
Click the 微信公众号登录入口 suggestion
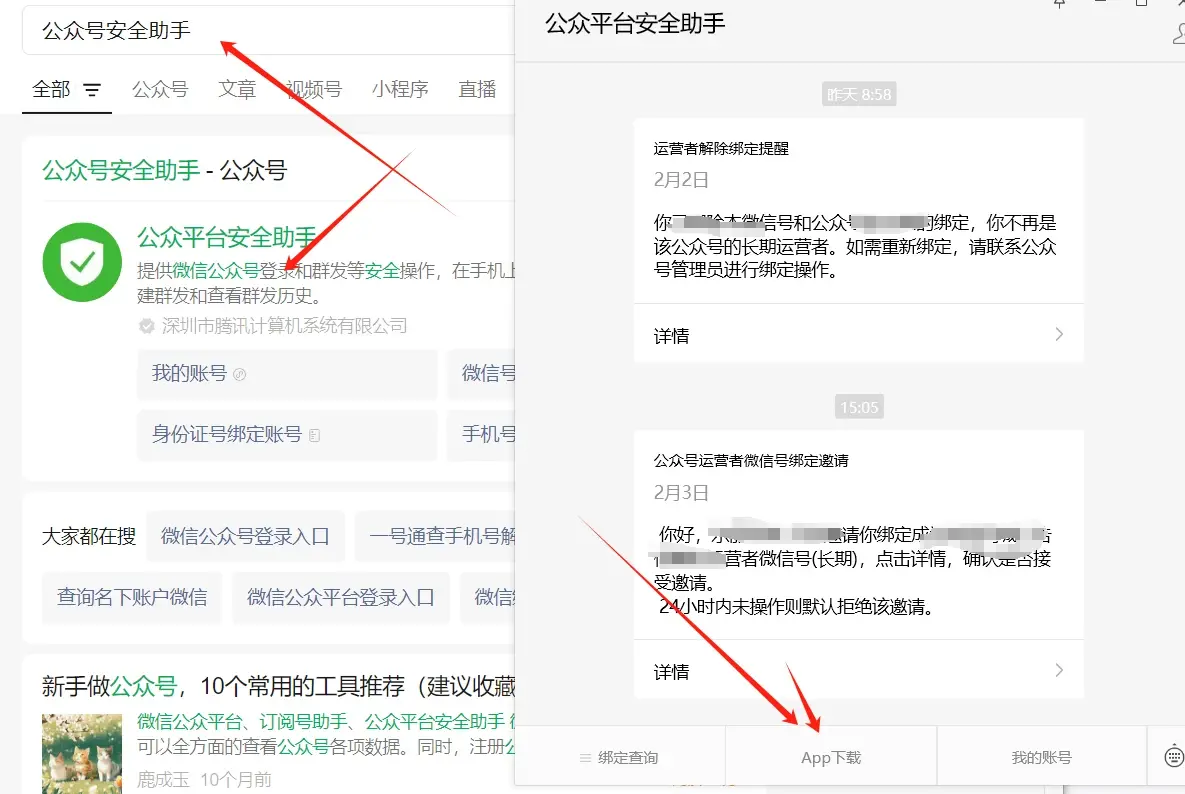coord(246,536)
